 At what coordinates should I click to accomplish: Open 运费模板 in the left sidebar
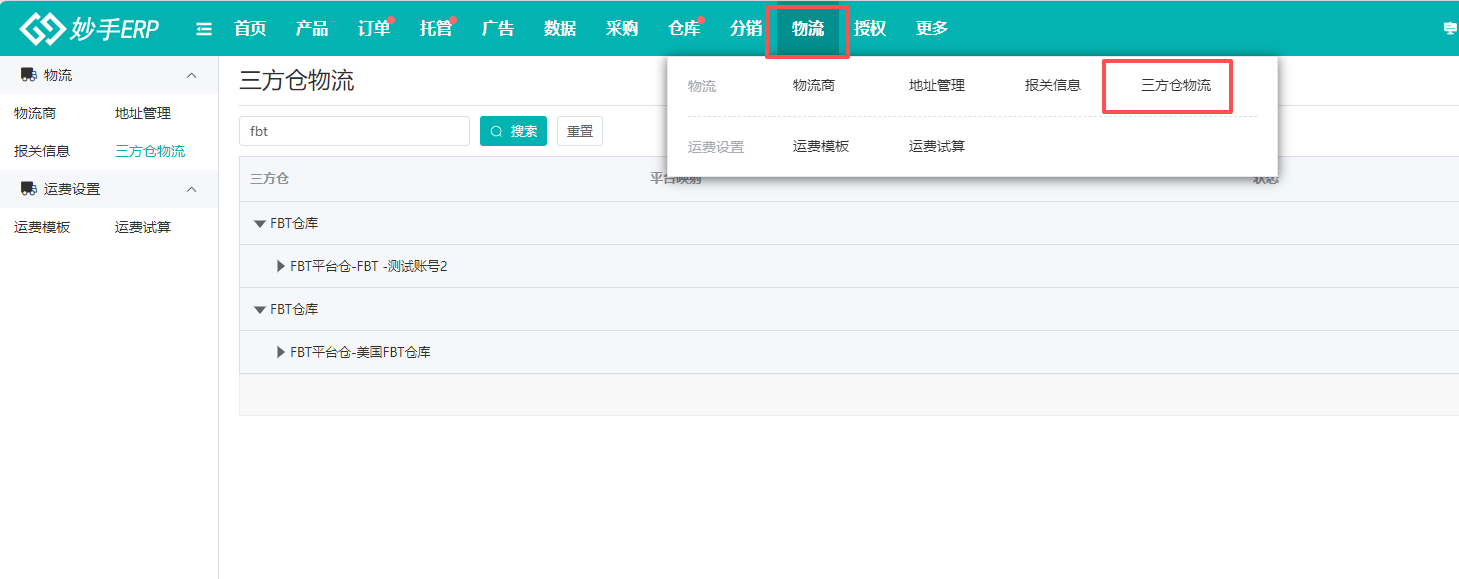pos(42,228)
